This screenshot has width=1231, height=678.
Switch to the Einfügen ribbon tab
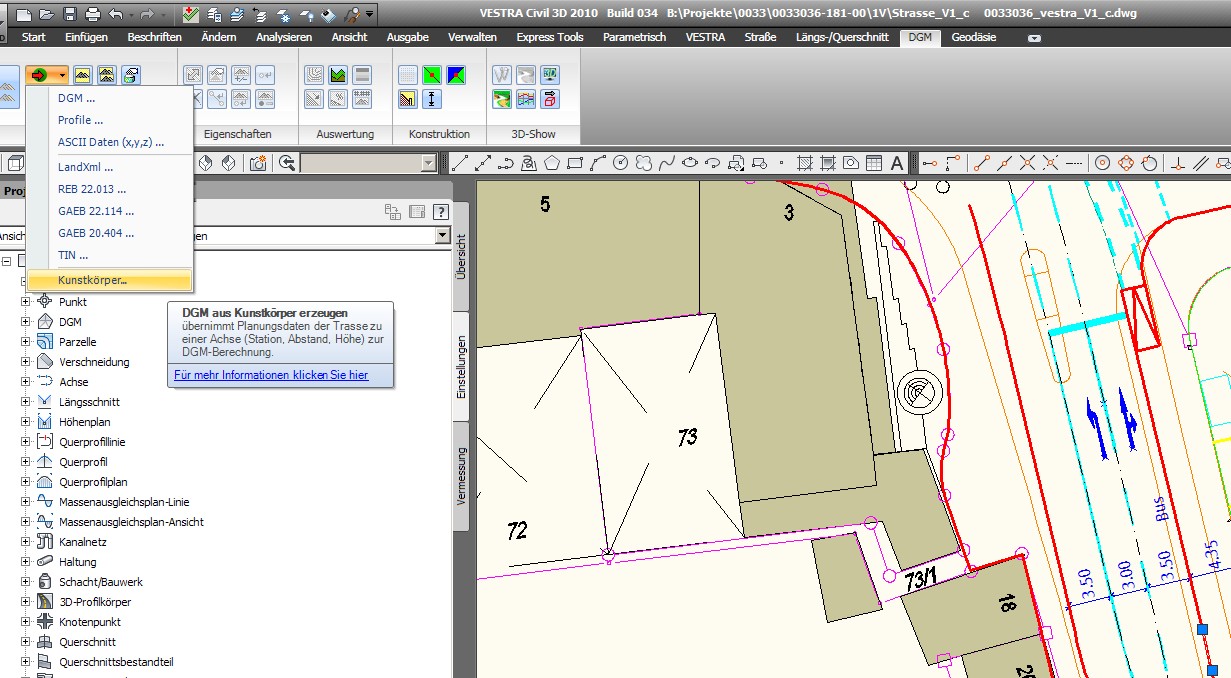[x=86, y=37]
